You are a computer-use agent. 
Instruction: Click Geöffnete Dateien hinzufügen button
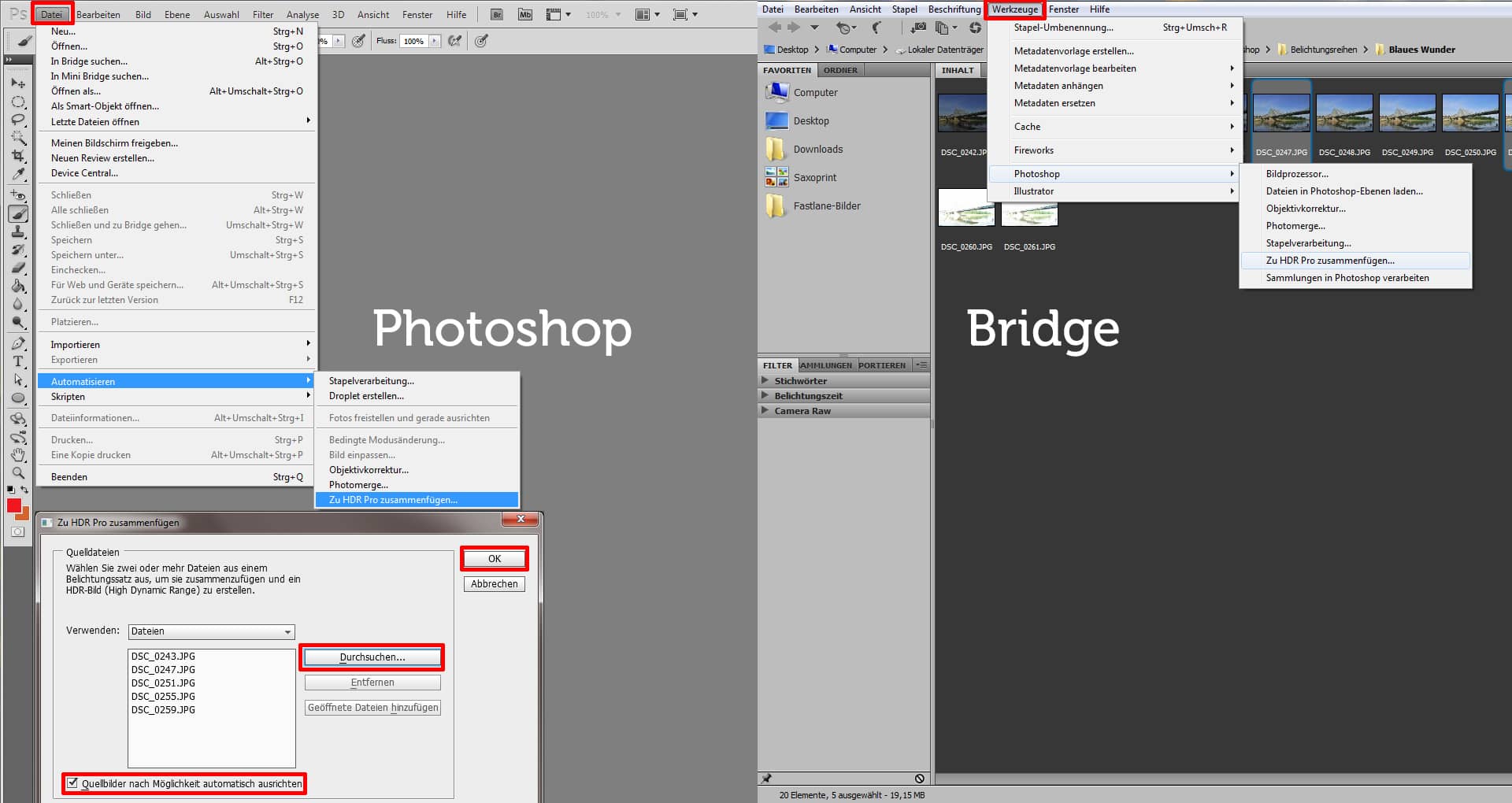coord(372,707)
